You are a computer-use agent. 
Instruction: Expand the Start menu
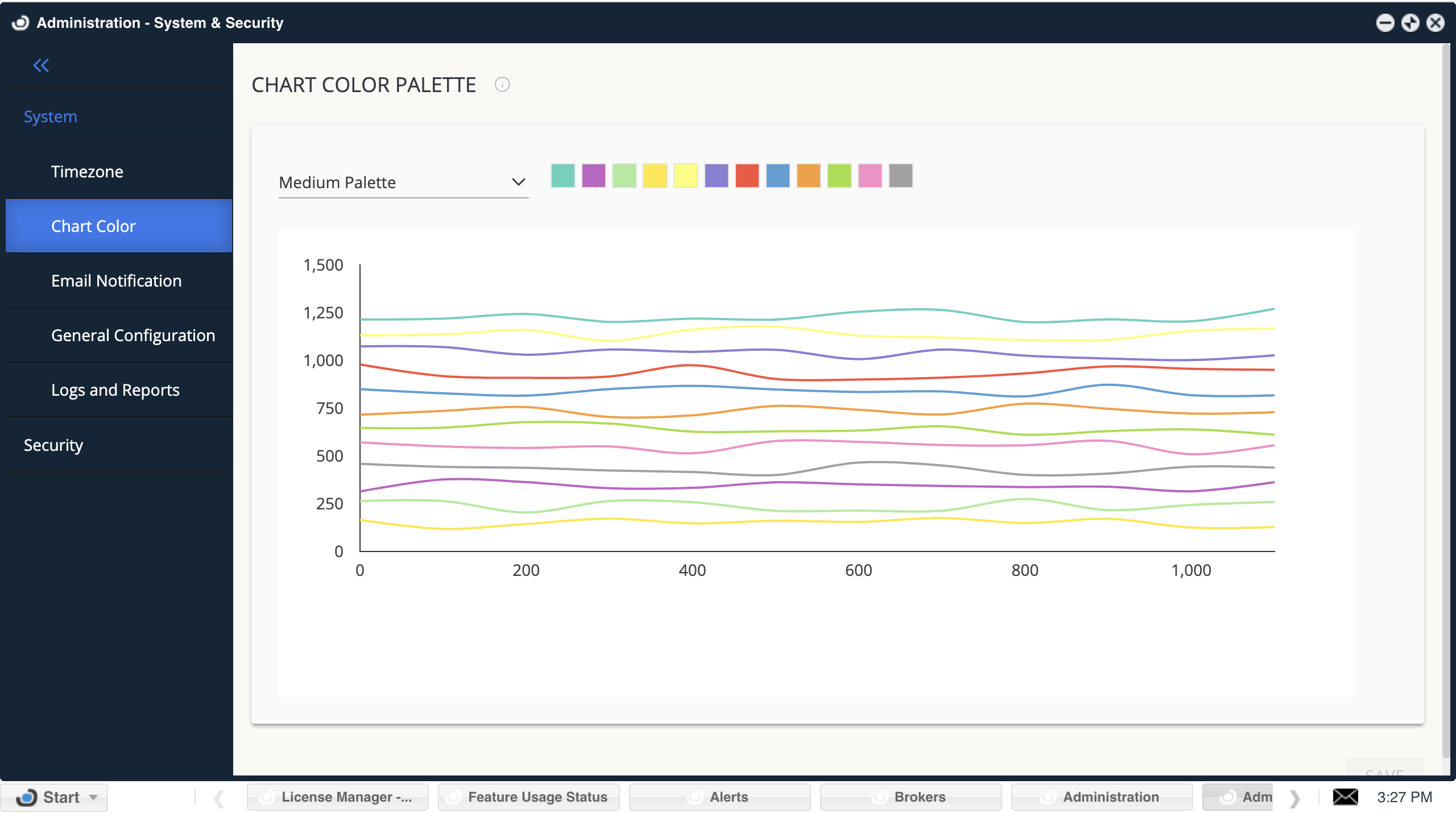pyautogui.click(x=55, y=797)
